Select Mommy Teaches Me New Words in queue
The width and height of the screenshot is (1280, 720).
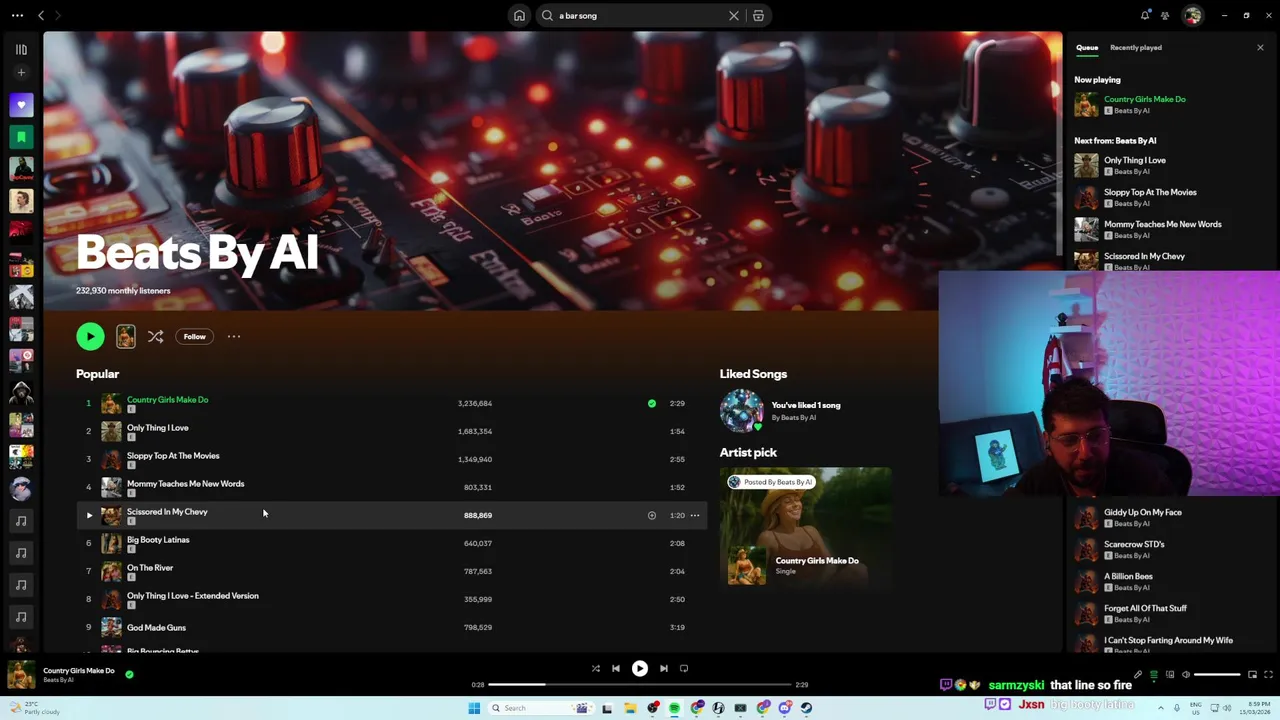1162,225
